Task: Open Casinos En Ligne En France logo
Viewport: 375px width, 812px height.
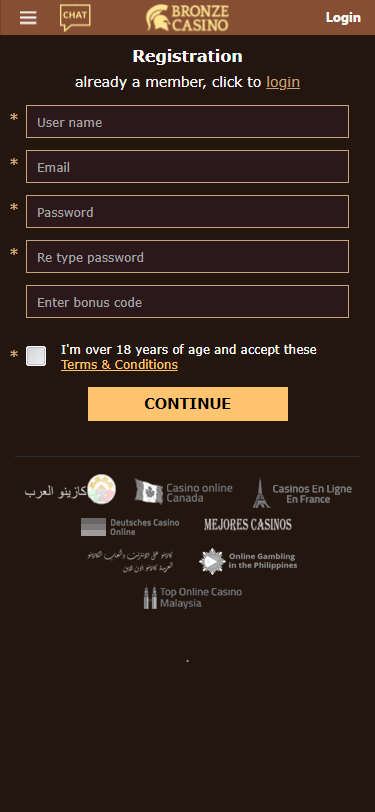Action: click(302, 494)
